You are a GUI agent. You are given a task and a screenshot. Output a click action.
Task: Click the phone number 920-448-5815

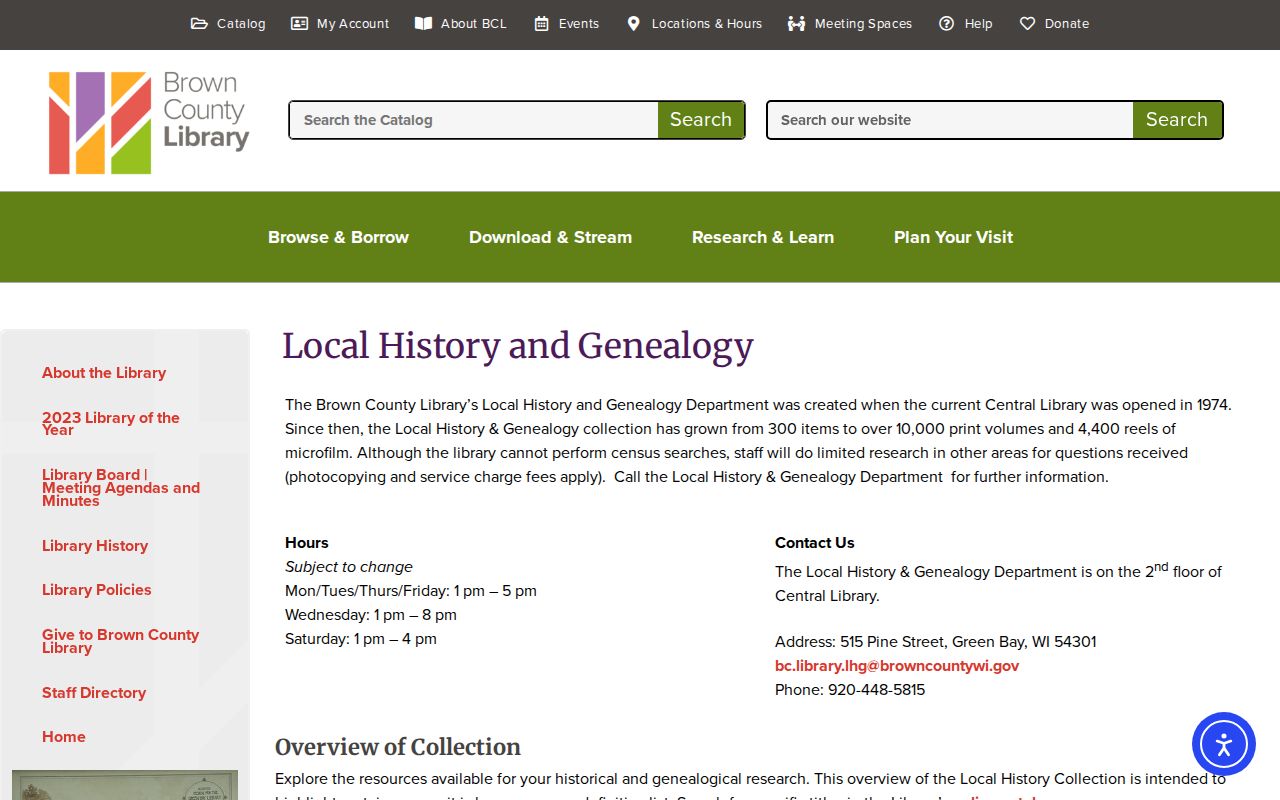[877, 690]
